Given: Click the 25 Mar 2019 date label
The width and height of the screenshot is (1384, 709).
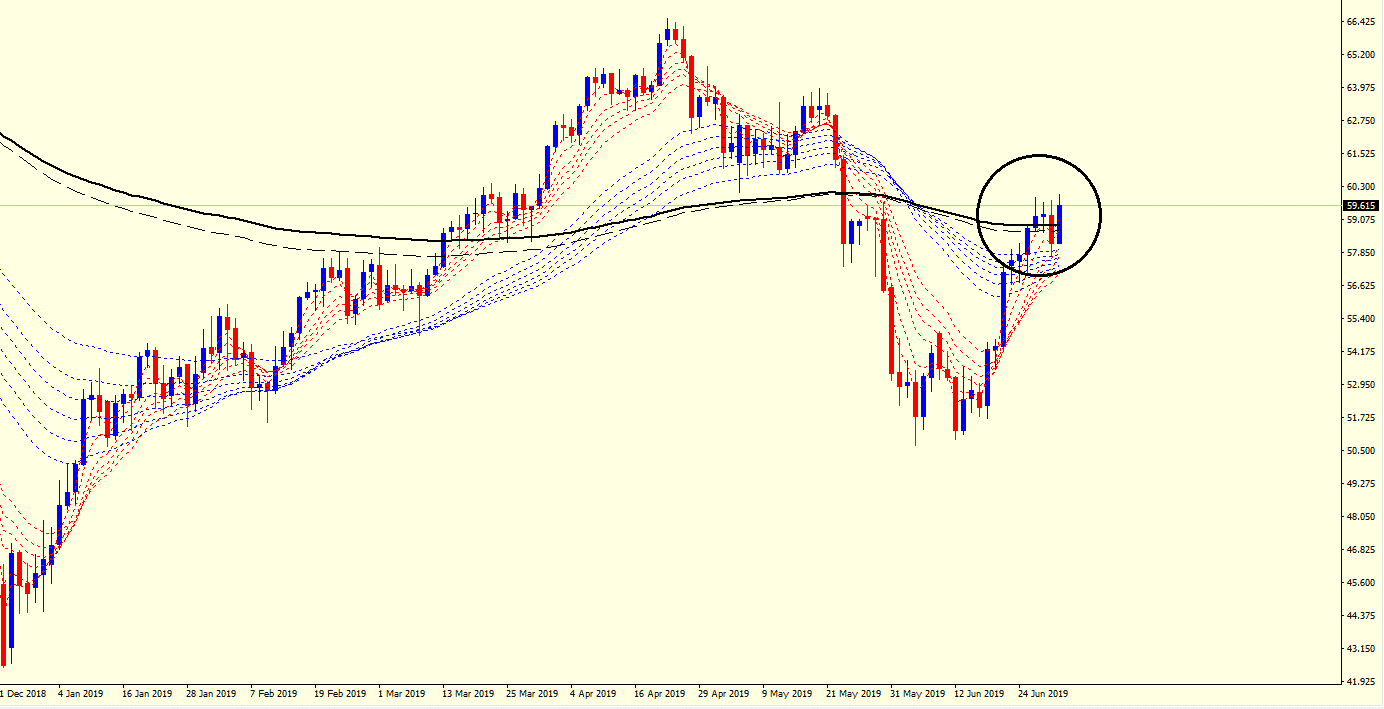Looking at the screenshot, I should (x=532, y=693).
